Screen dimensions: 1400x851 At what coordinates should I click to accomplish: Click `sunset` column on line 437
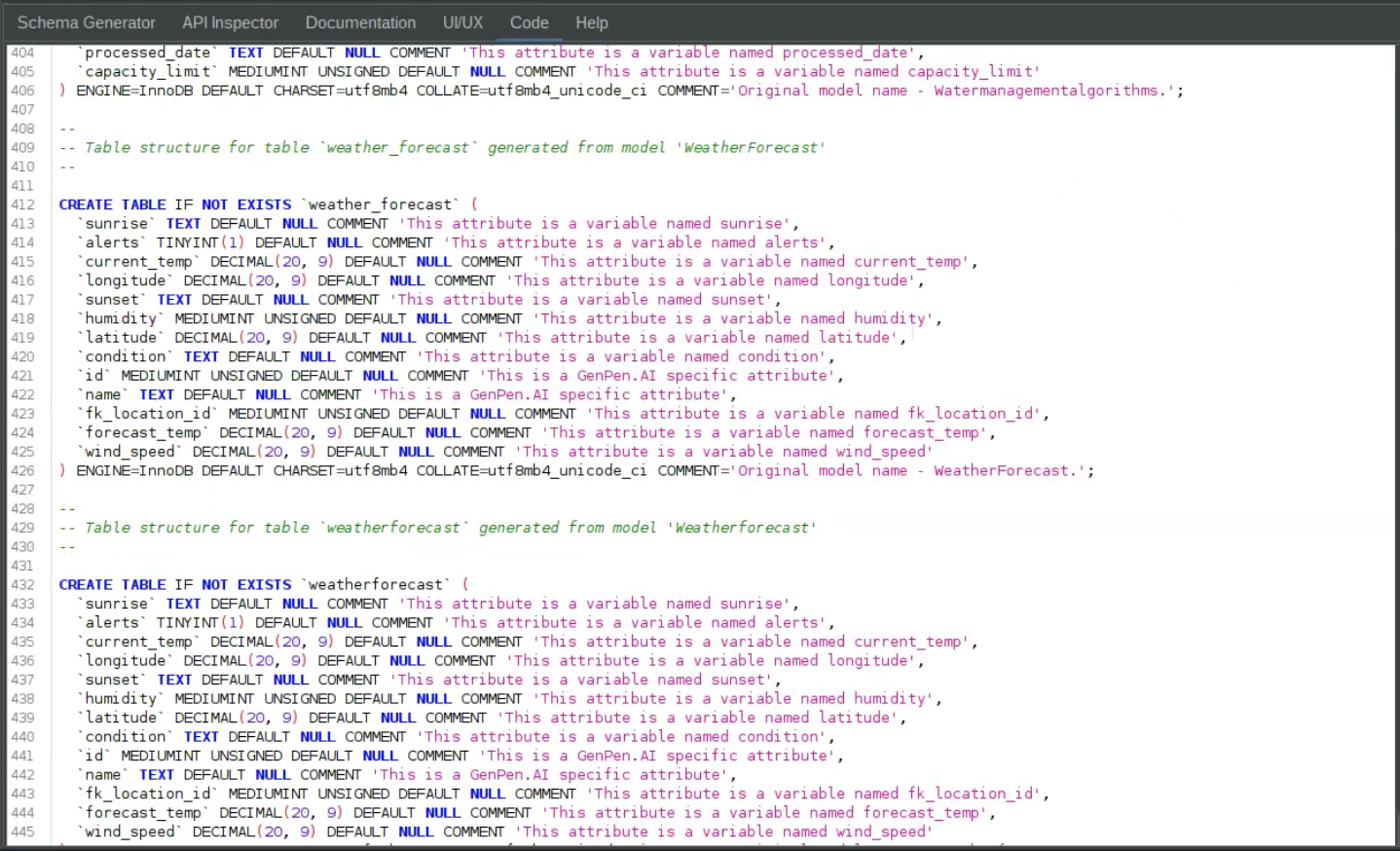(112, 679)
